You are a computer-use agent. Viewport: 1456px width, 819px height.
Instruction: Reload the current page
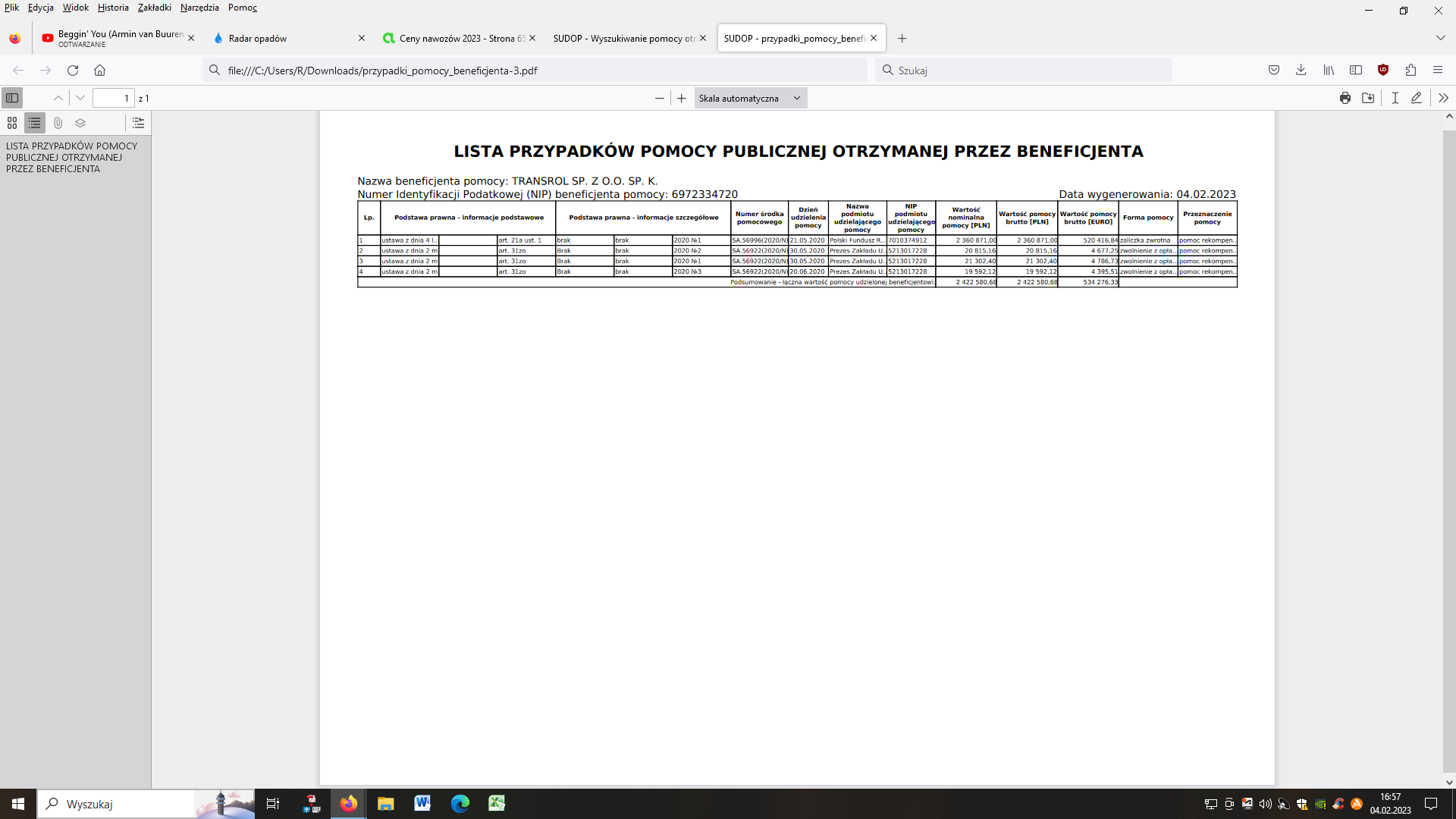[73, 70]
